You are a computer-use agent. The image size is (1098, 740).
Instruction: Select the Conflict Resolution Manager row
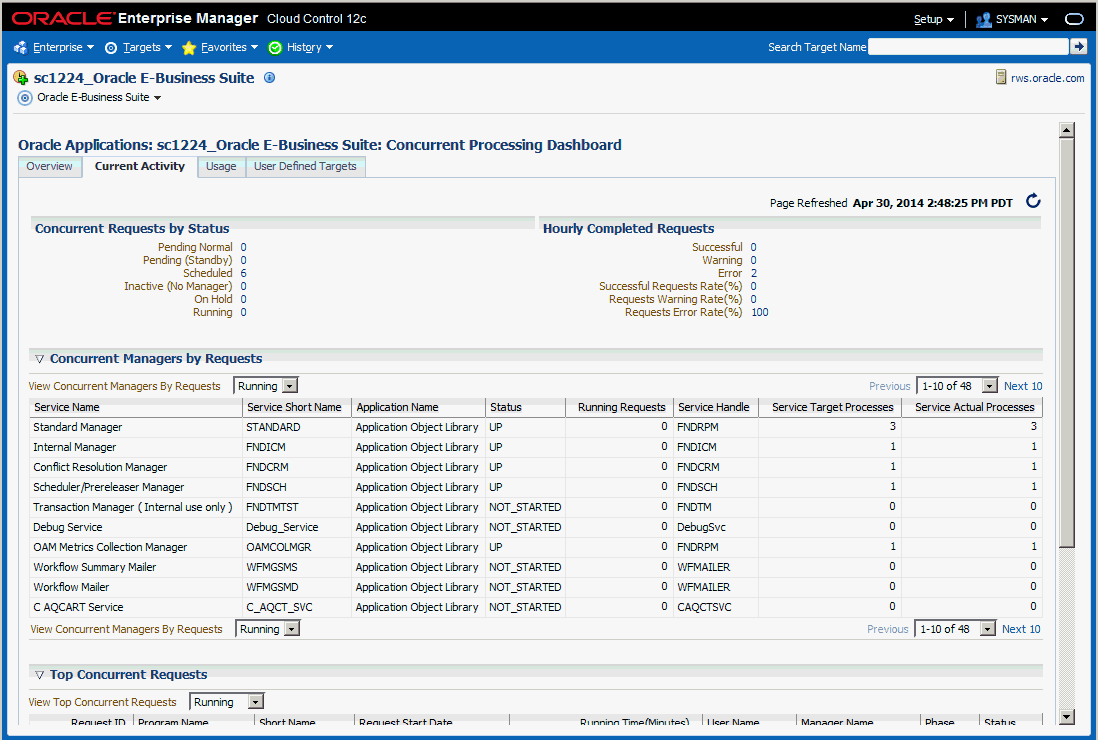(536, 467)
